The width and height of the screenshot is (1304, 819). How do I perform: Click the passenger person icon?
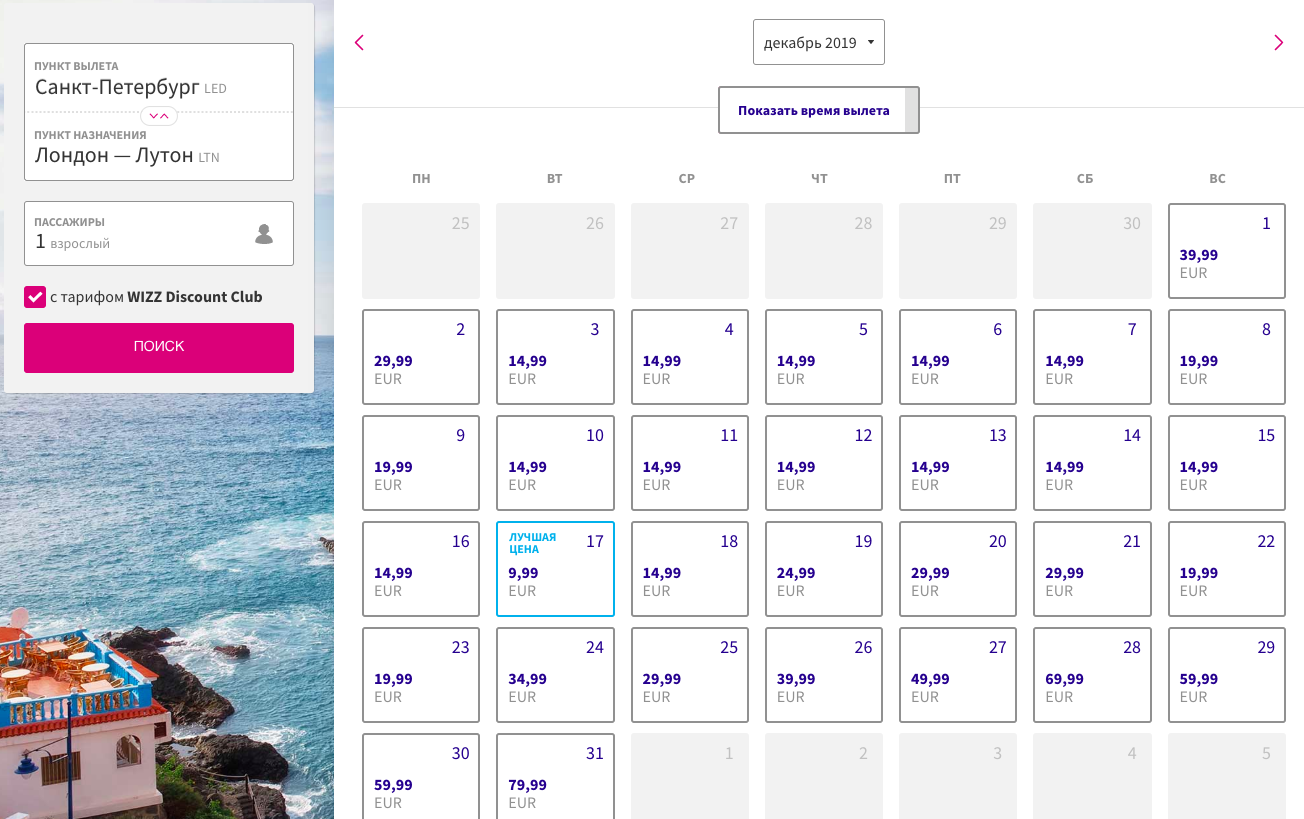264,234
